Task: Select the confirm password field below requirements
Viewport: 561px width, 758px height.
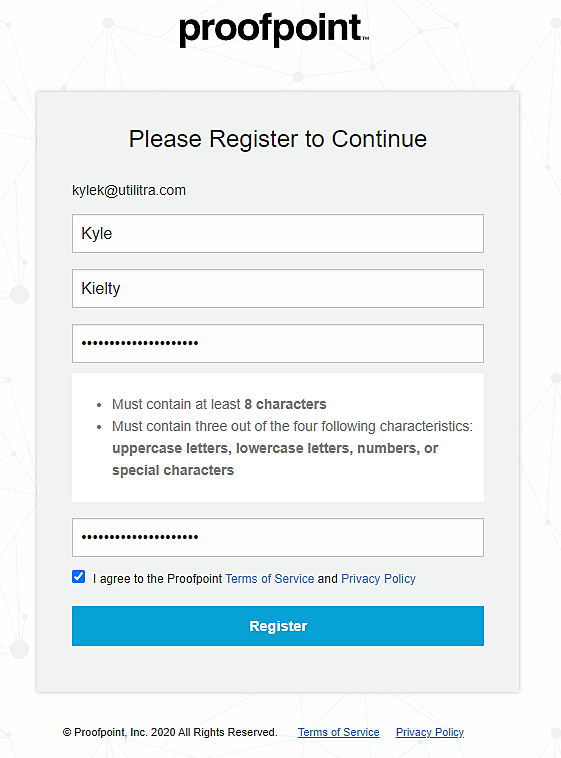Action: pyautogui.click(x=278, y=537)
